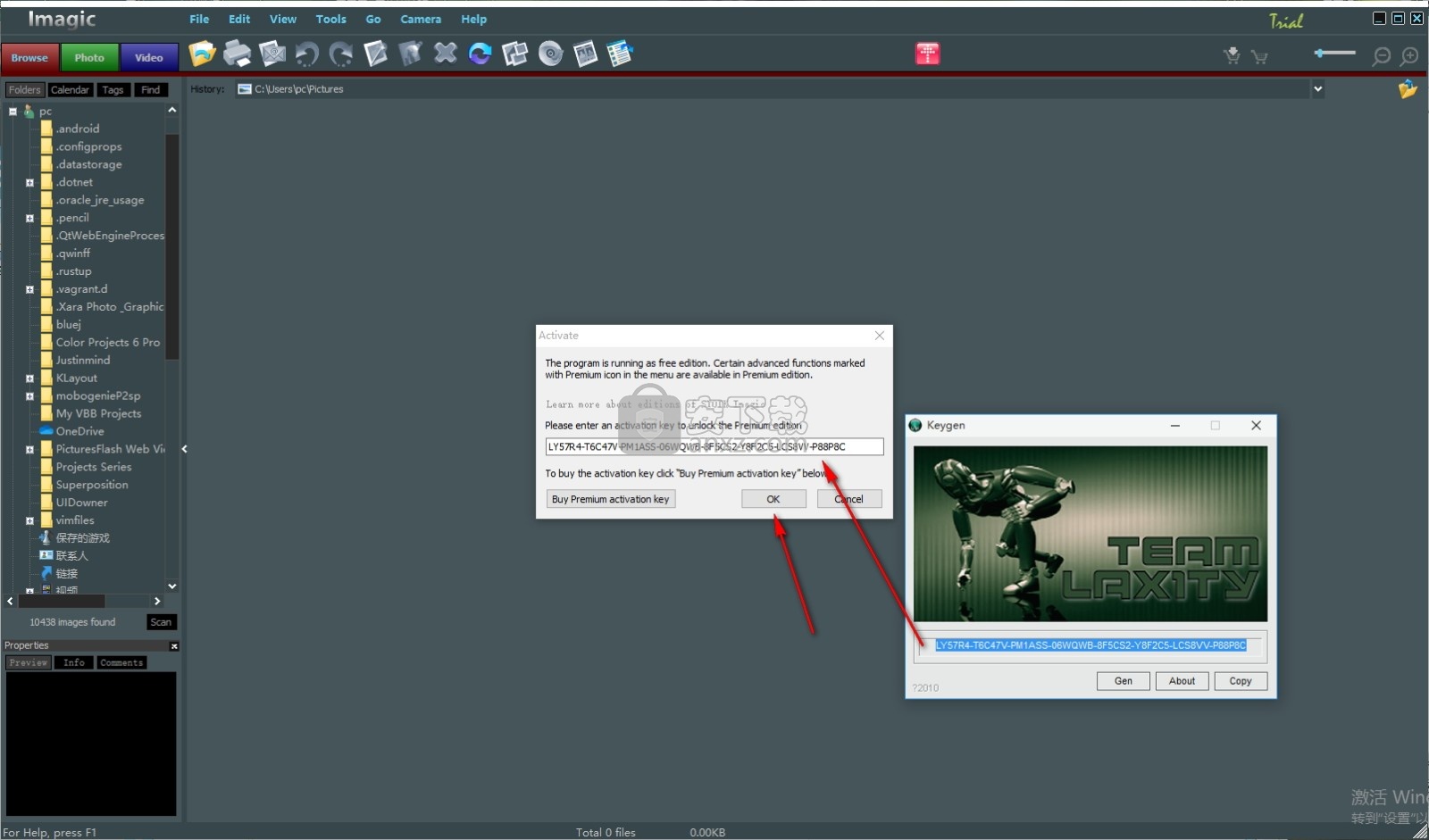Screen dimensions: 1429x840
Task: Click OK in Activate dialog
Action: pyautogui.click(x=773, y=499)
